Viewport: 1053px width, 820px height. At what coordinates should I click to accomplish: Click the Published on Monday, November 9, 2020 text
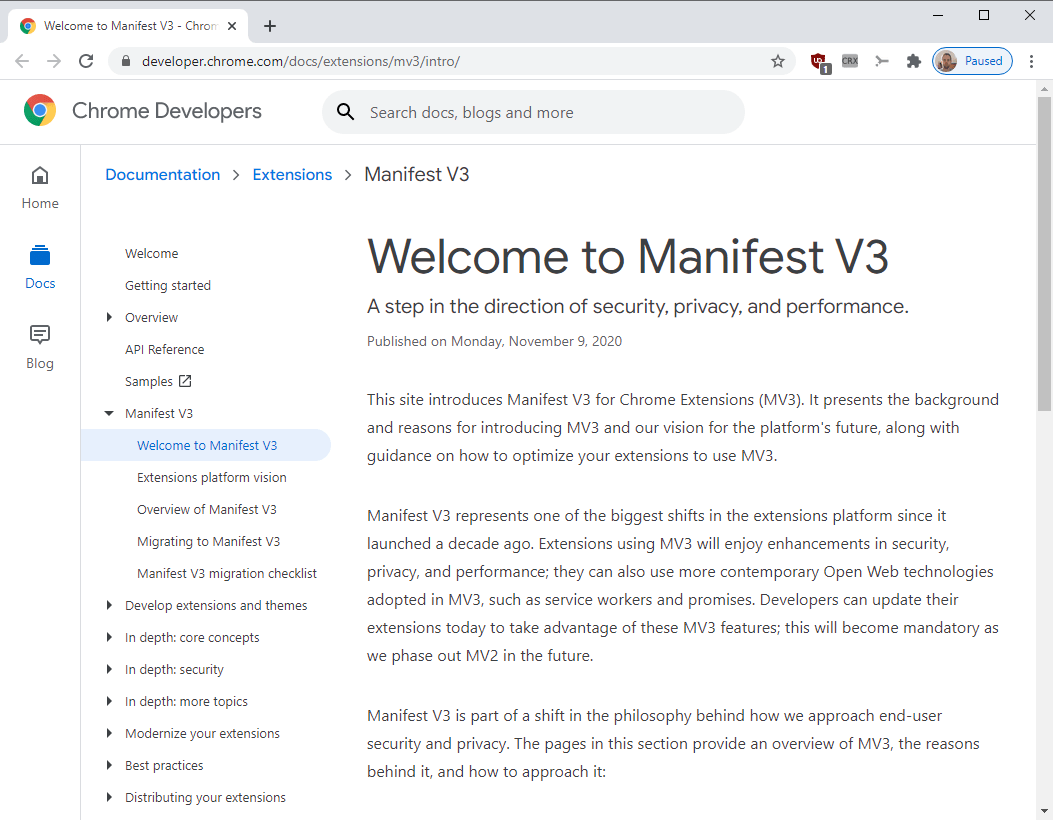point(494,341)
